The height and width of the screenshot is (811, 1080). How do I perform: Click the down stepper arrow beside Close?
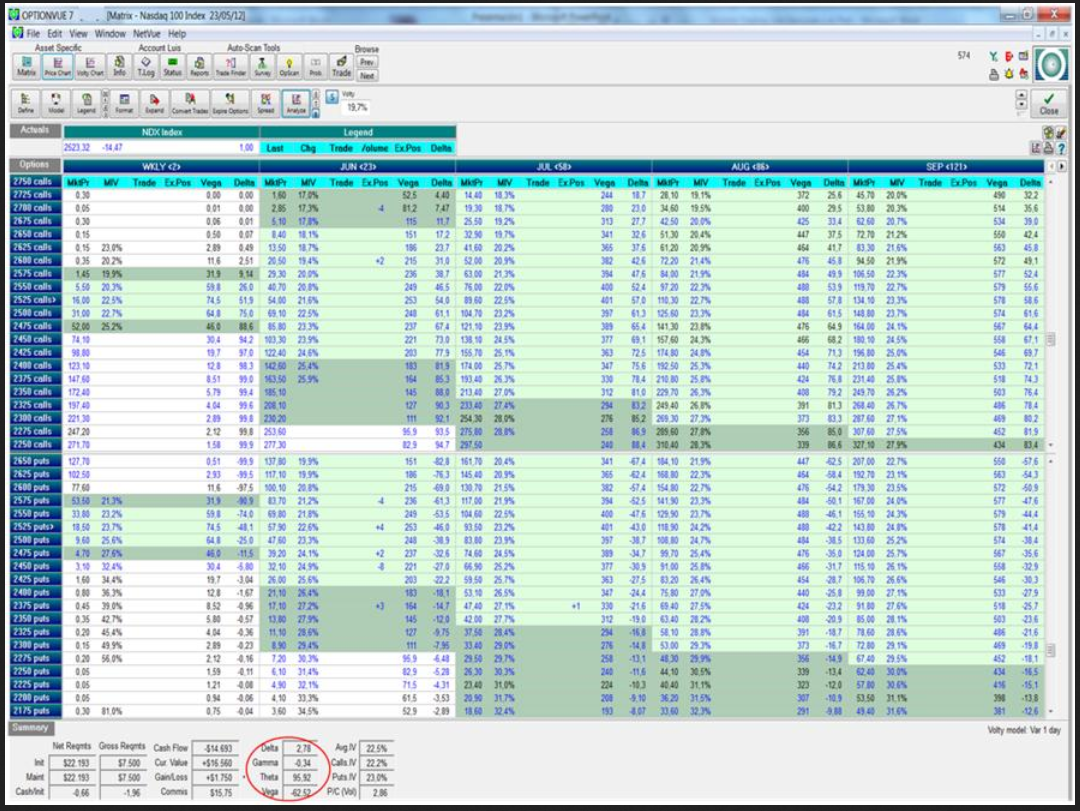(1021, 106)
